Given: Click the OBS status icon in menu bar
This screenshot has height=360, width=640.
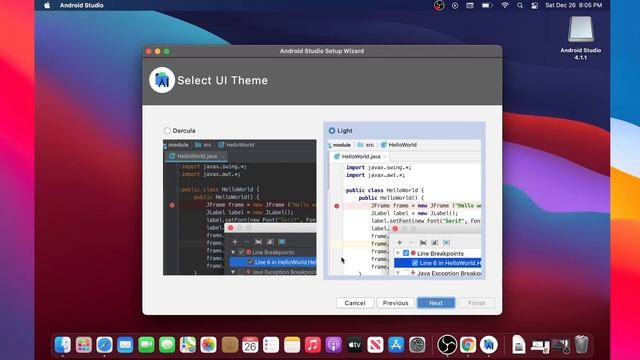Looking at the screenshot, I should coord(439,5).
